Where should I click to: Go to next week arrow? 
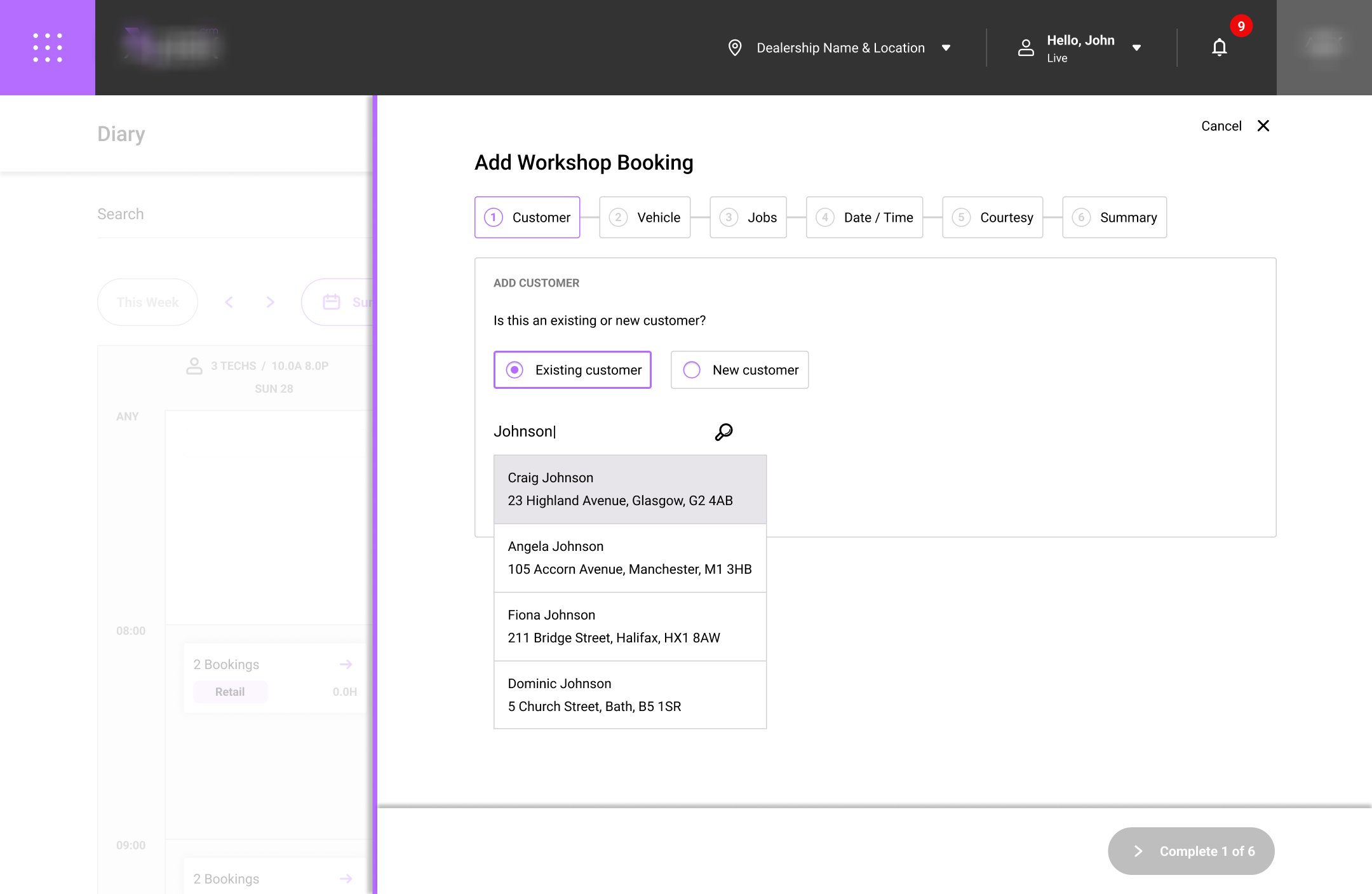(271, 302)
